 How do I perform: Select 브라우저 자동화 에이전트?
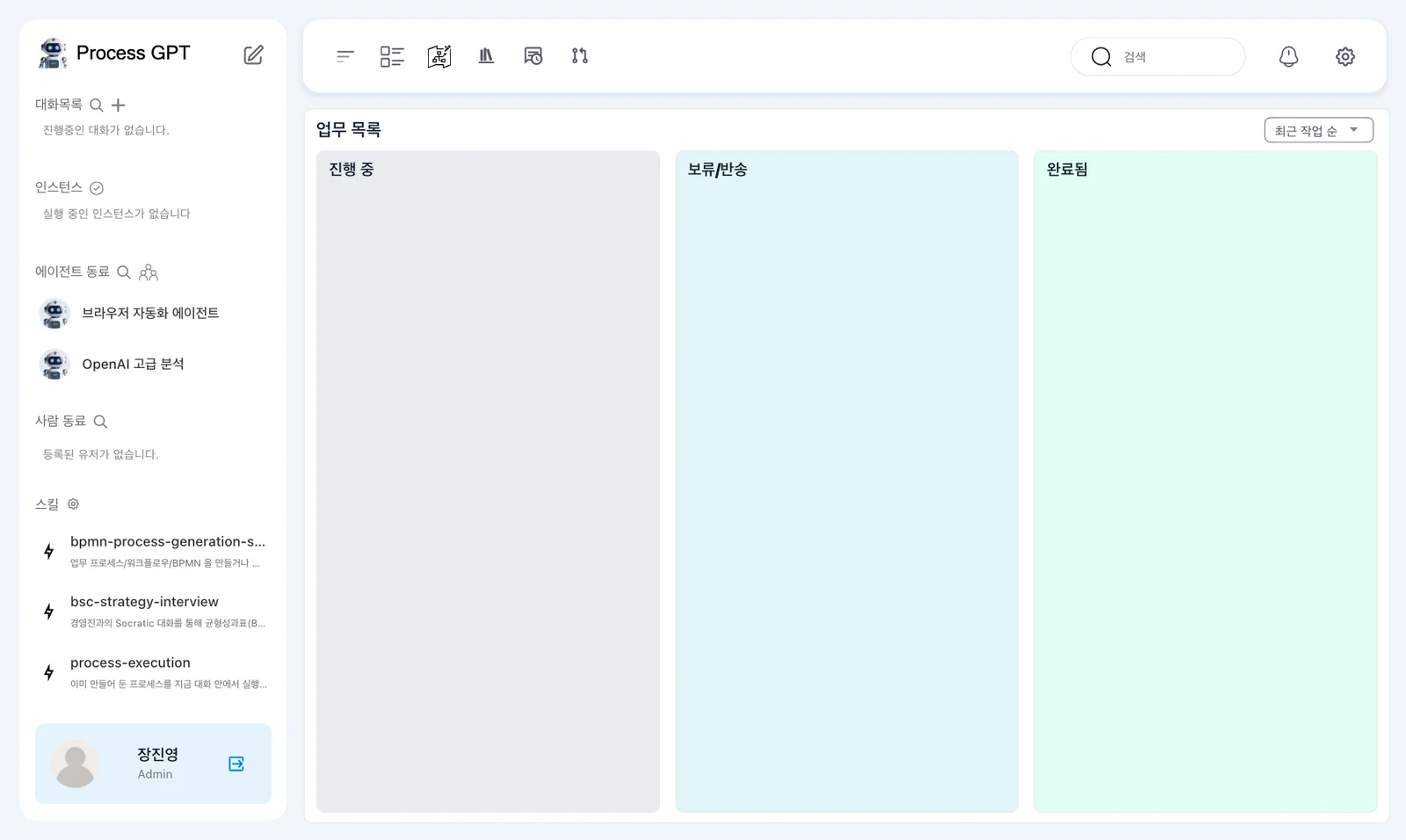click(153, 313)
